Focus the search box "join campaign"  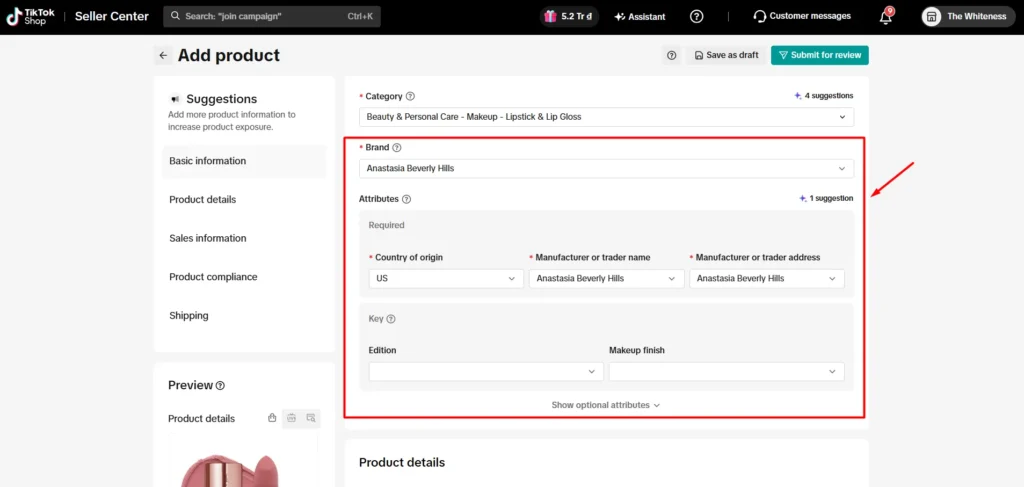[272, 16]
